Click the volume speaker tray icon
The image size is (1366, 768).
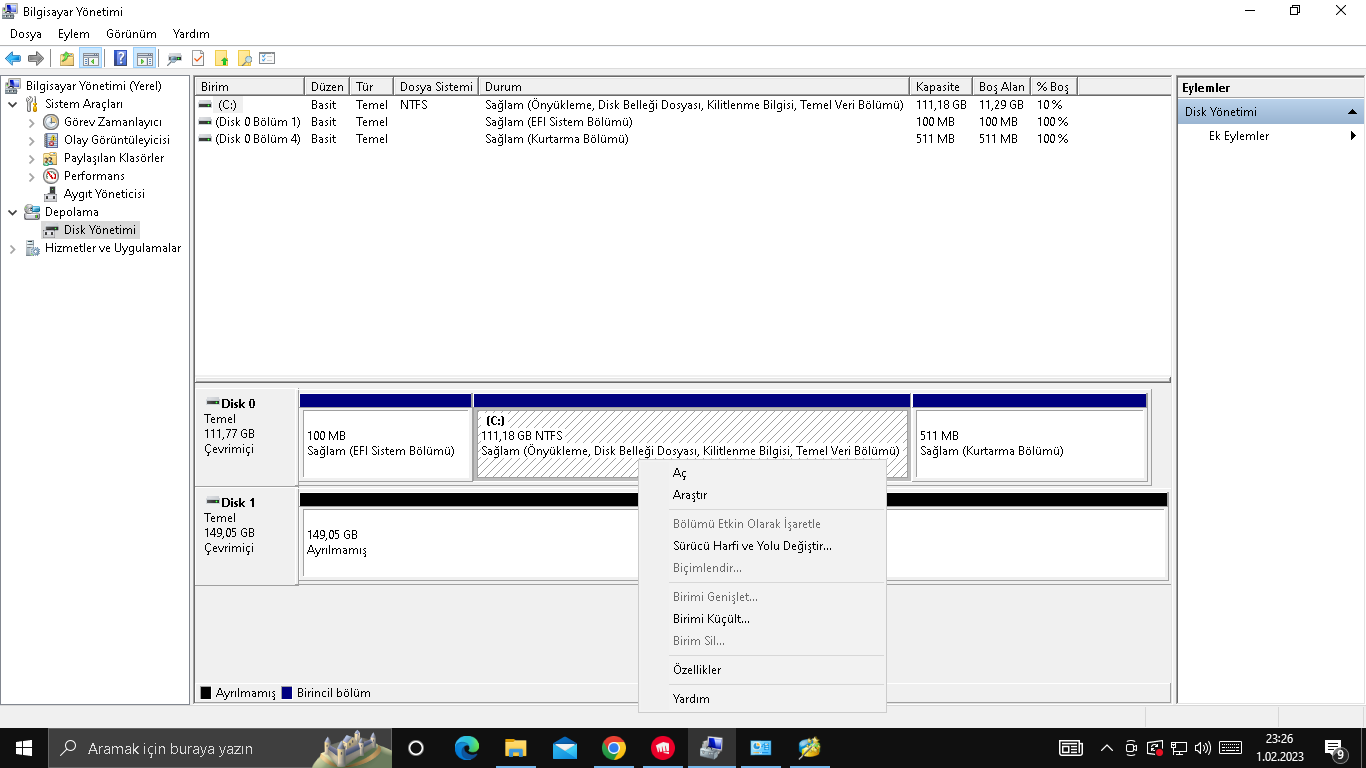click(x=1203, y=748)
